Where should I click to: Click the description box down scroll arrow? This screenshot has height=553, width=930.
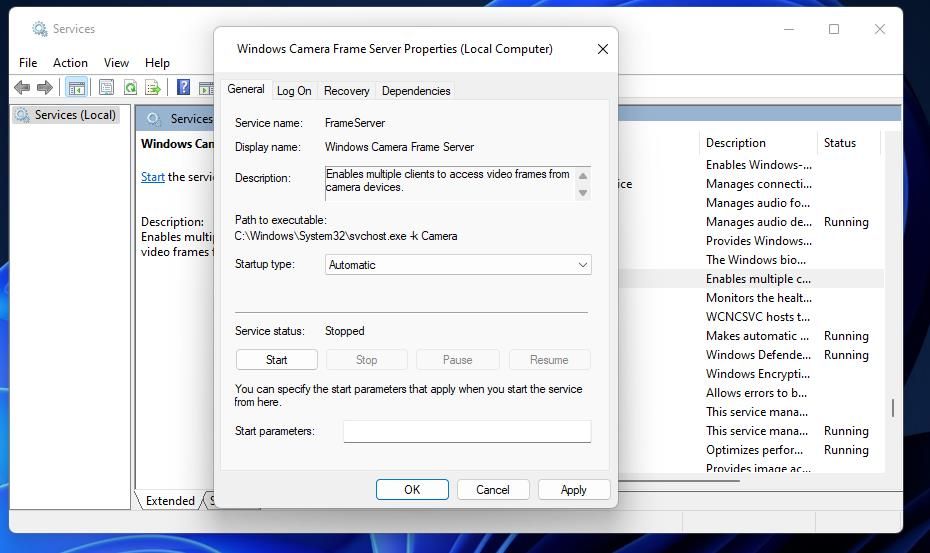[x=583, y=193]
